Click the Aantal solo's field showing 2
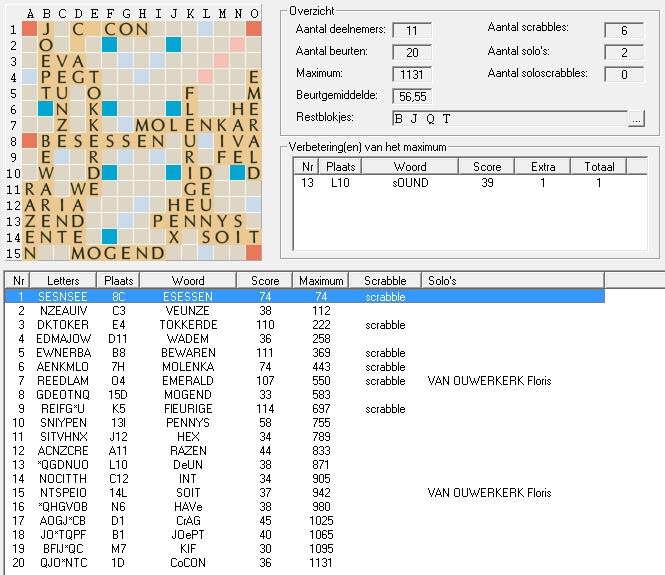 (624, 53)
